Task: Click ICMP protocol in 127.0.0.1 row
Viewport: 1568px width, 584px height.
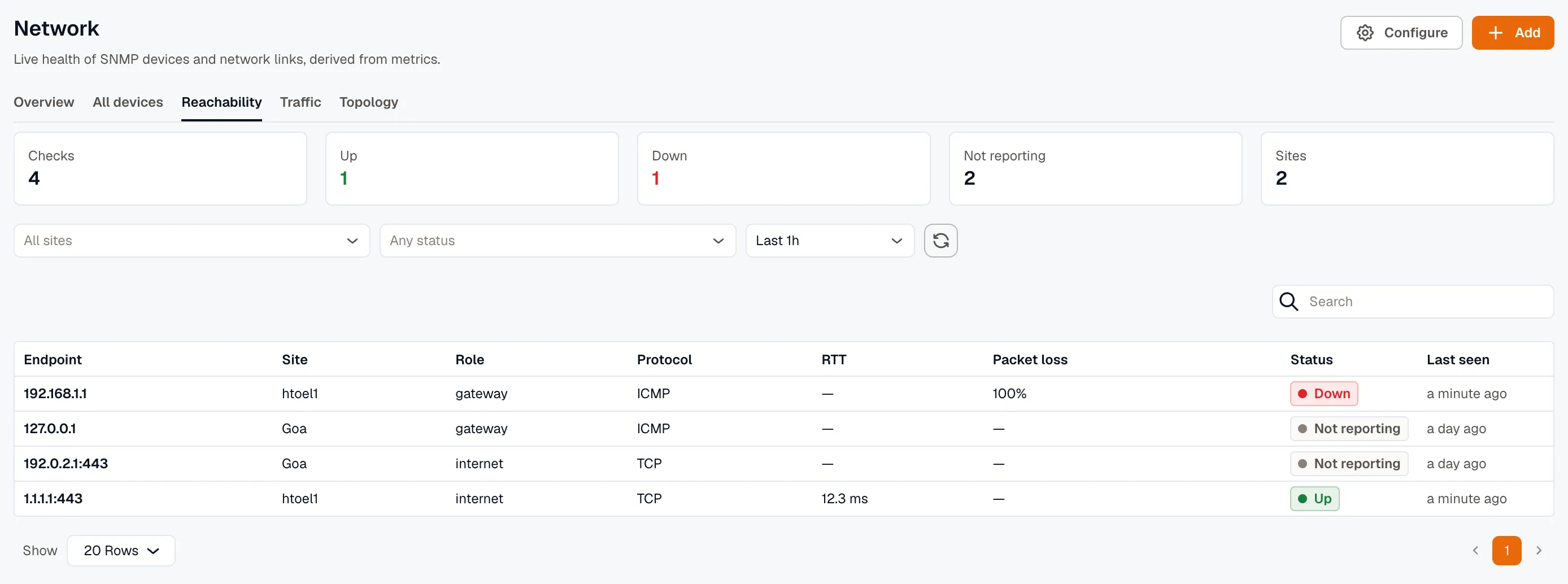Action: pyautogui.click(x=653, y=428)
